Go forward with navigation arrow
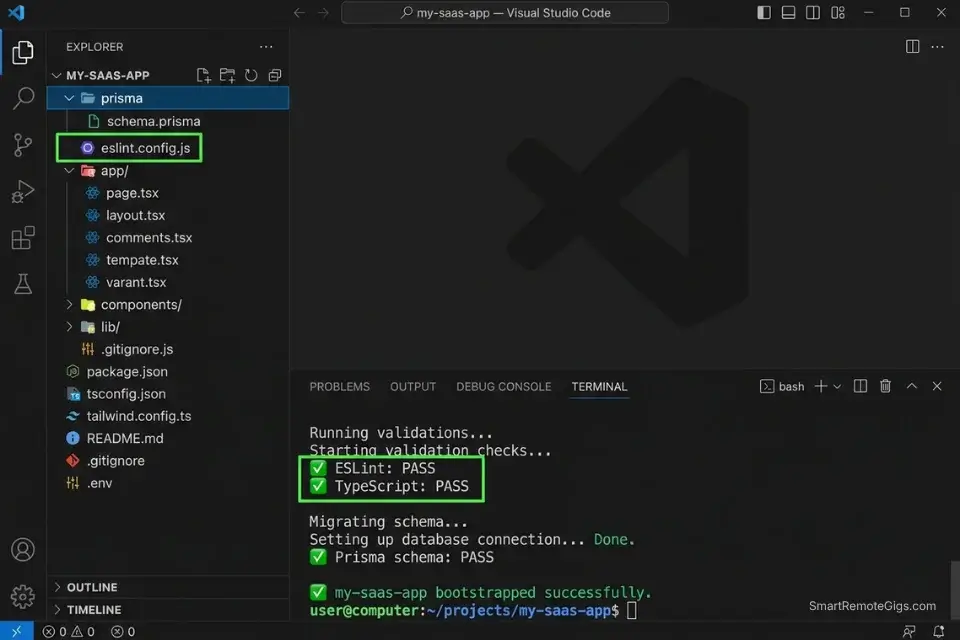 [323, 13]
